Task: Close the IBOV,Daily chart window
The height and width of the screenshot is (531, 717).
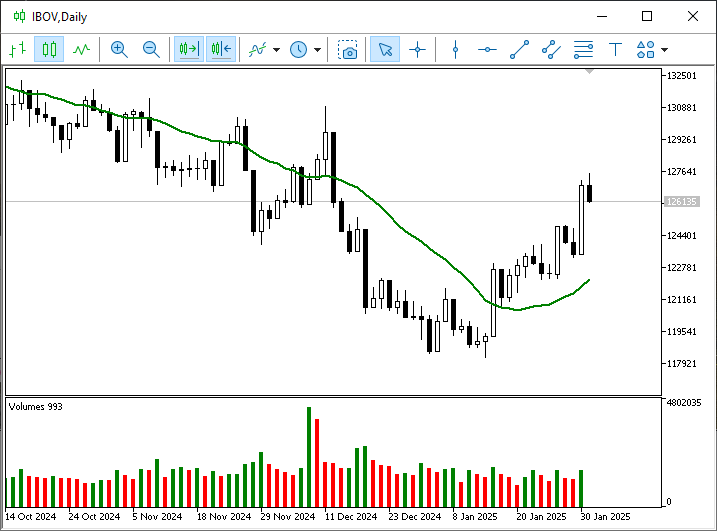Action: (x=693, y=16)
